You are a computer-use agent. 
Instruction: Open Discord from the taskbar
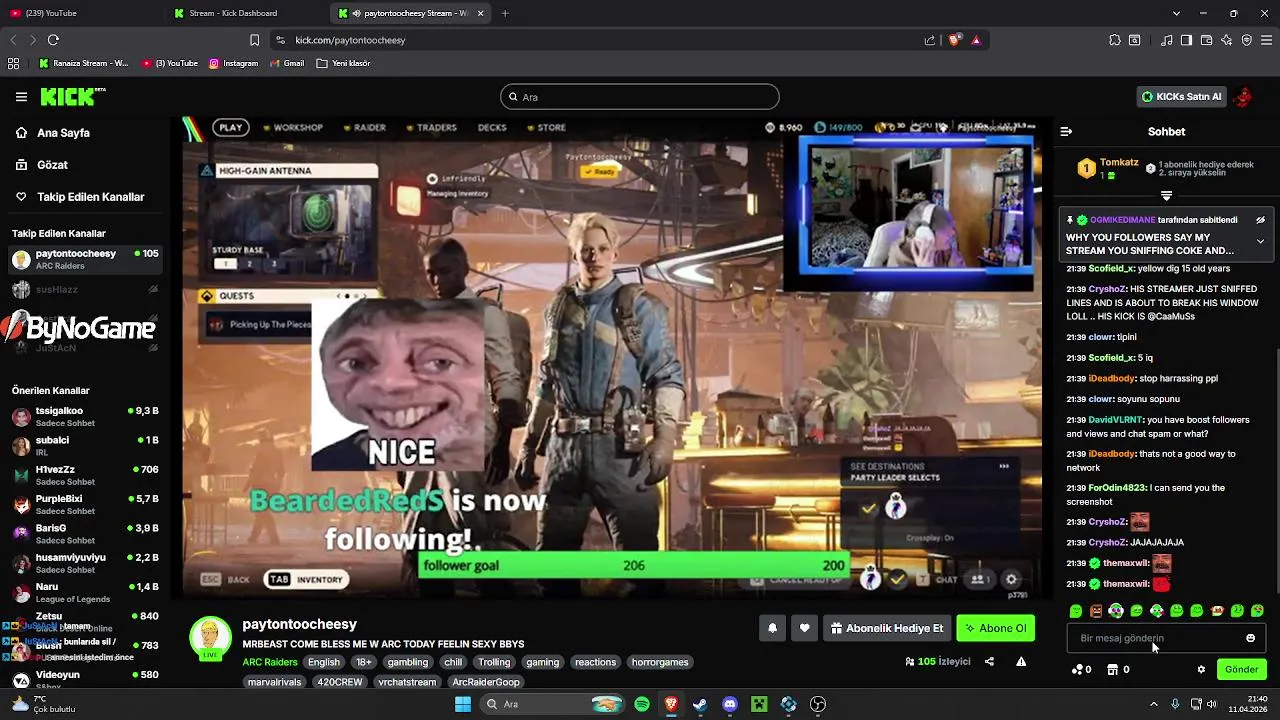point(730,704)
